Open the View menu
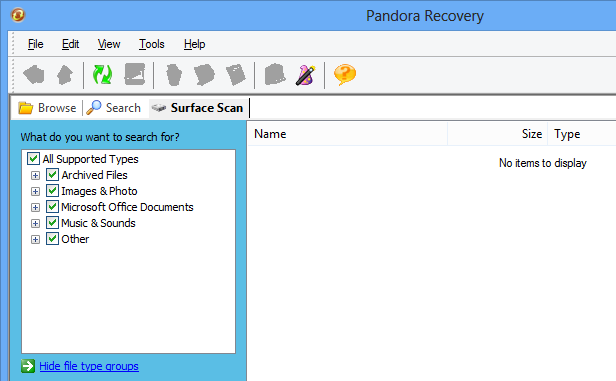 [109, 44]
